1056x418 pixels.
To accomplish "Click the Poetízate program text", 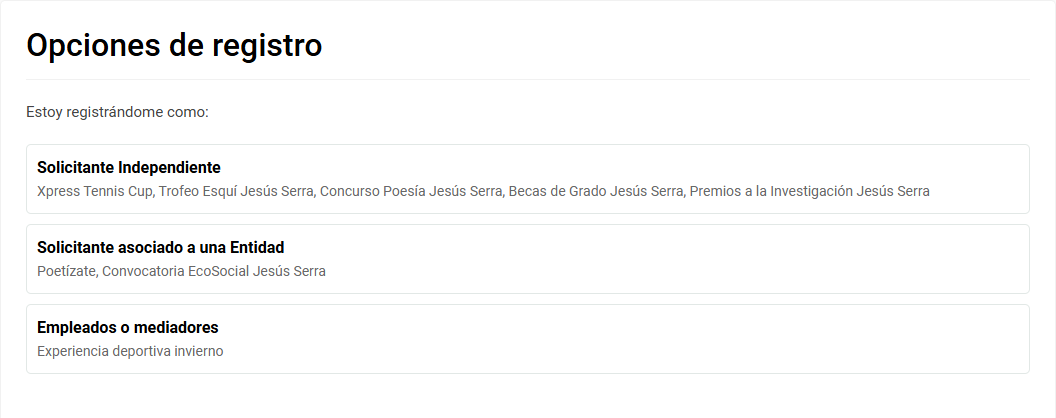I will coord(67,271).
